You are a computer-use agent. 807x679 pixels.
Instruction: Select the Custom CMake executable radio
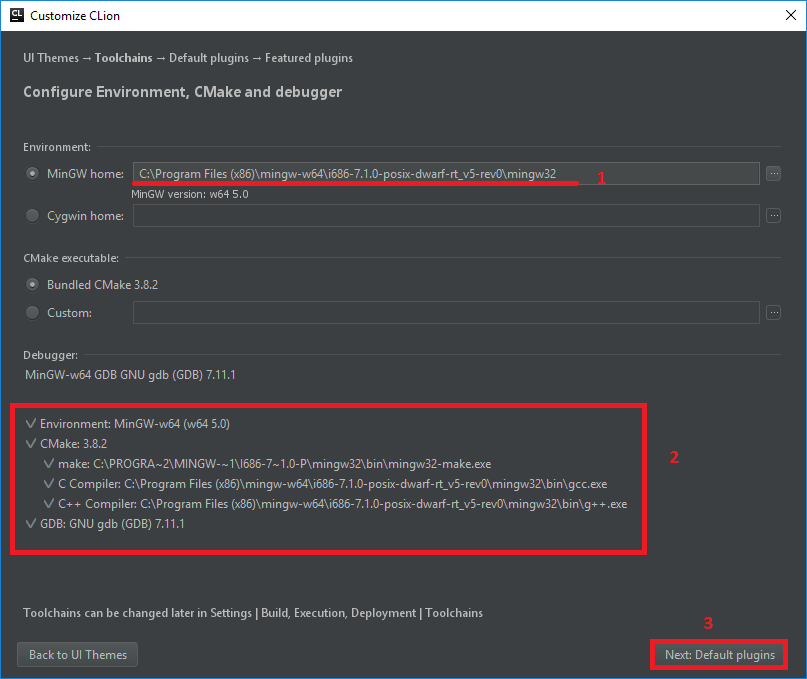33,313
